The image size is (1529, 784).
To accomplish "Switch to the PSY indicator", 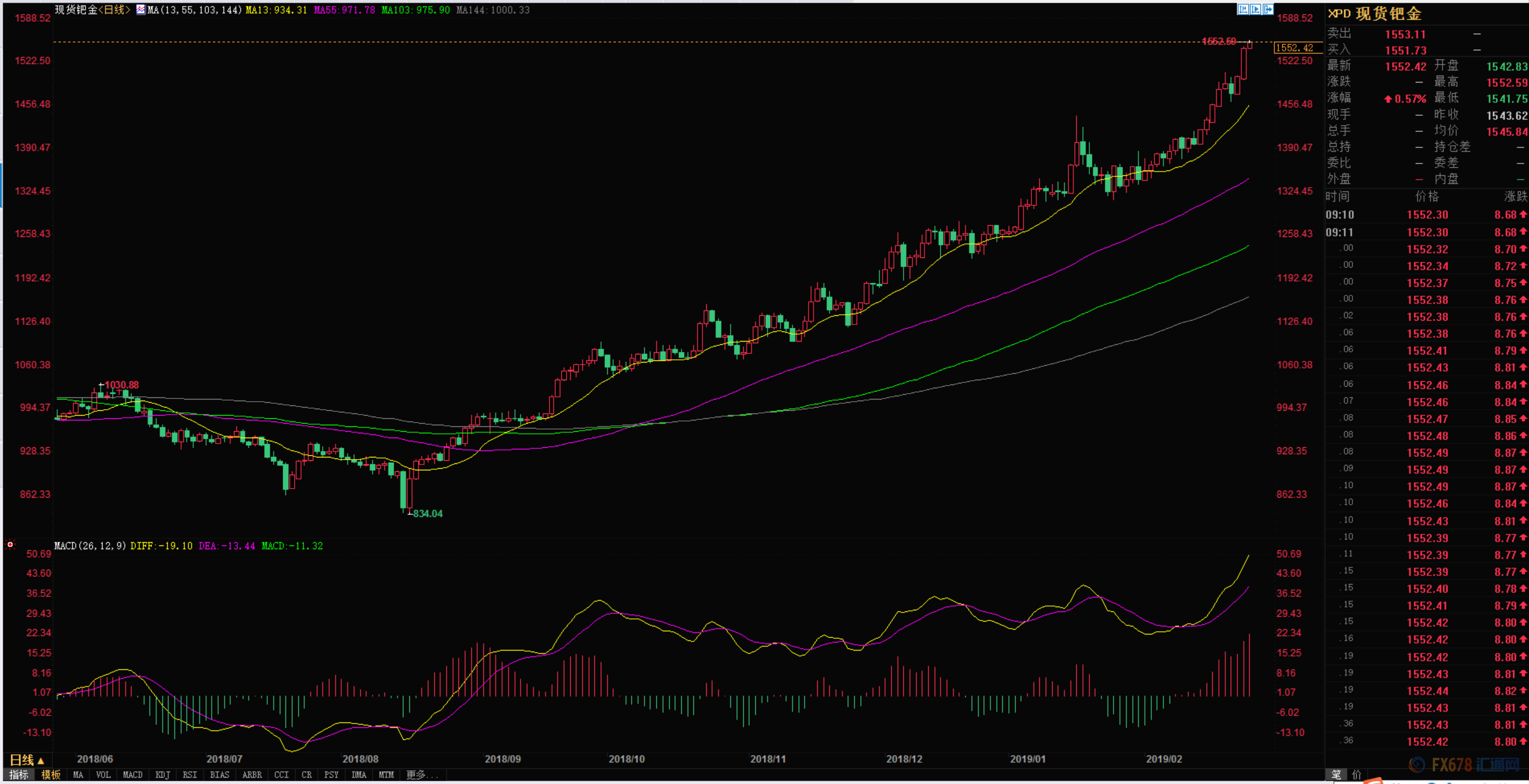I will [331, 774].
